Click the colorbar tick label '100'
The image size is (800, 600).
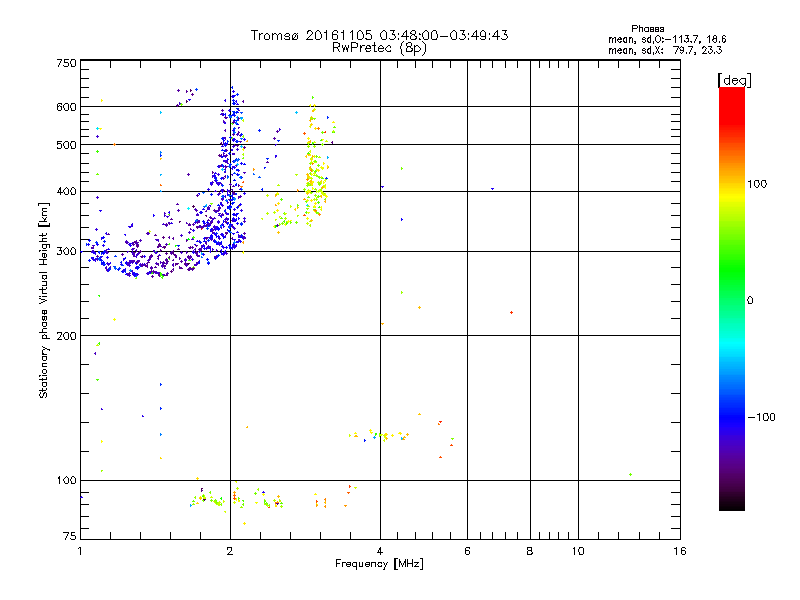pyautogui.click(x=757, y=184)
